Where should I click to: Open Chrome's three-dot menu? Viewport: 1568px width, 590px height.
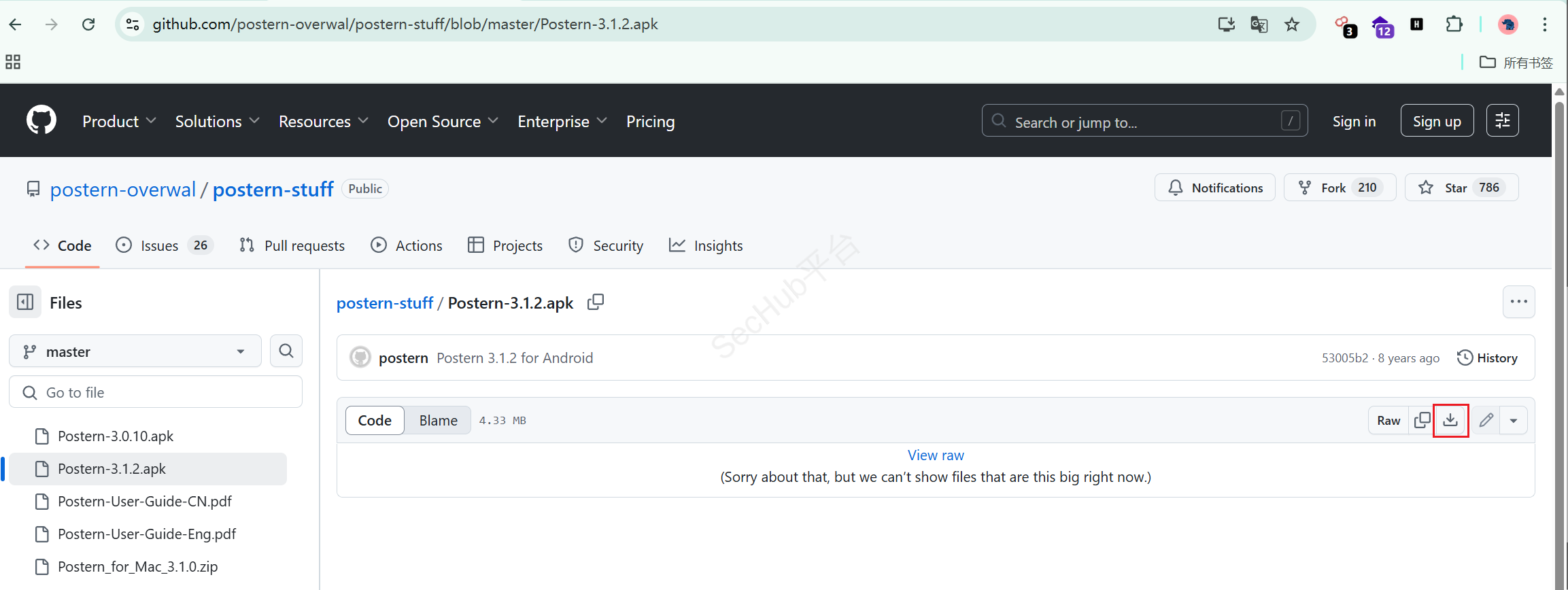1545,24
